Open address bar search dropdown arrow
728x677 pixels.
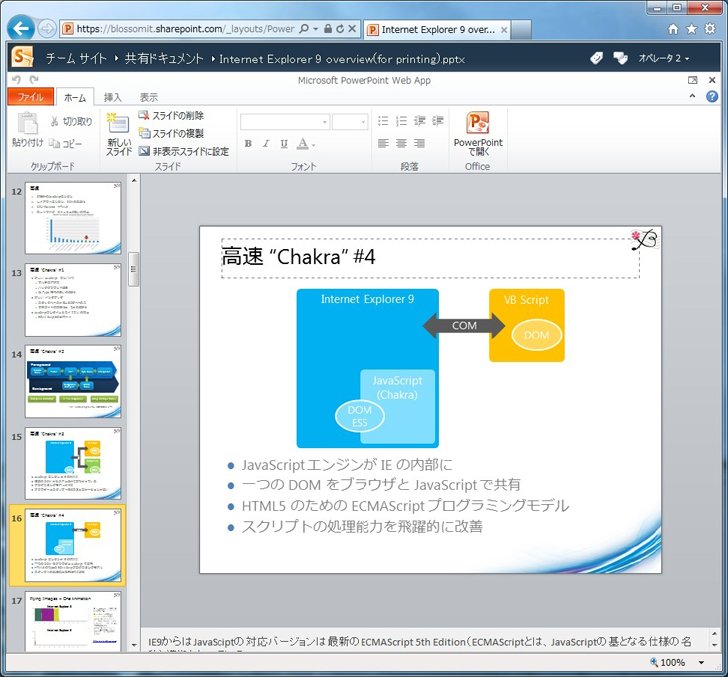click(x=316, y=29)
